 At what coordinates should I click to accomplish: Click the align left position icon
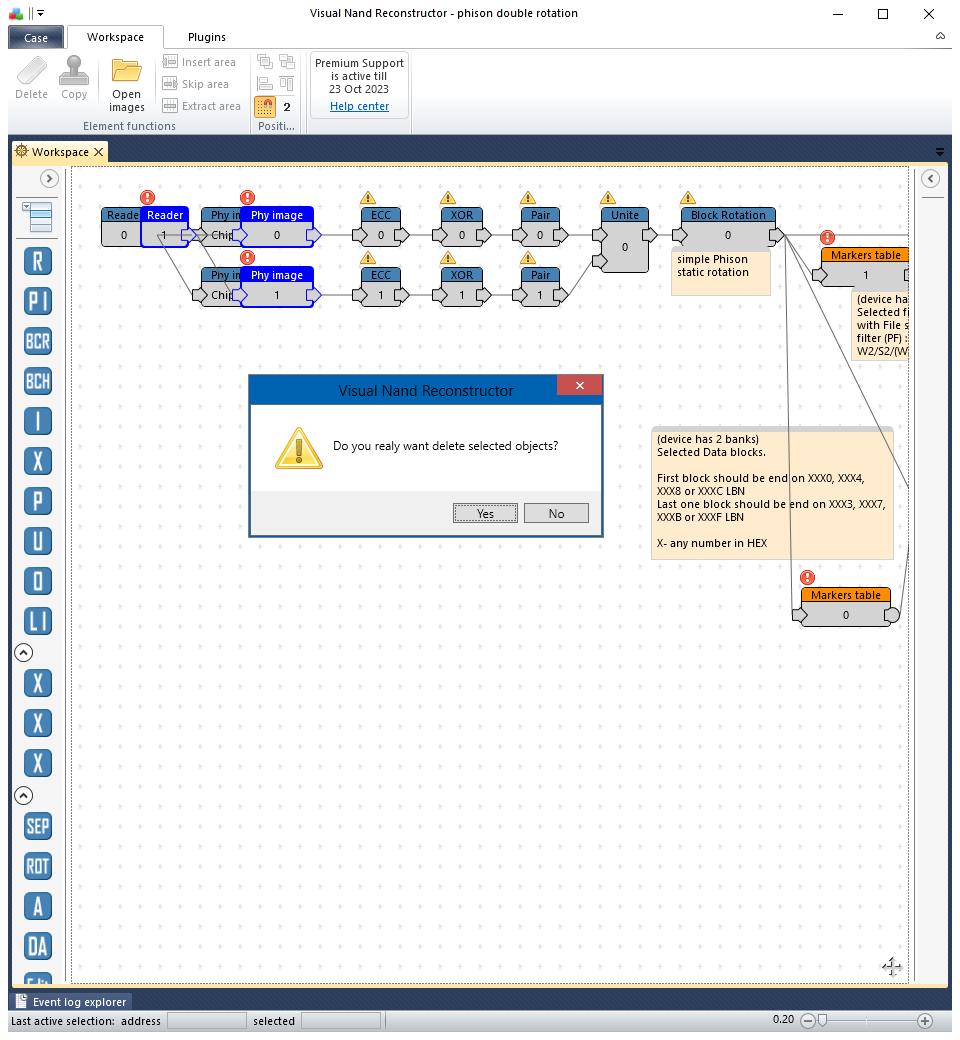click(x=265, y=84)
